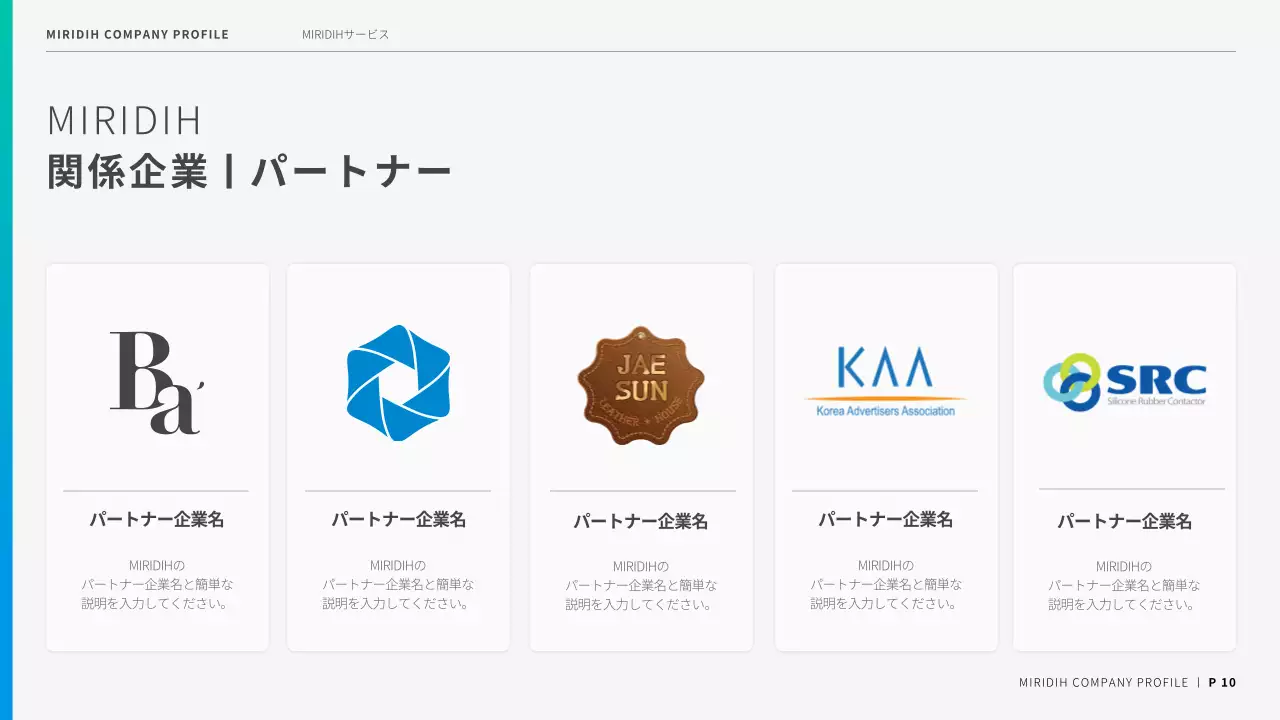Open the MIRIDIHサービス section header

pyautogui.click(x=344, y=33)
